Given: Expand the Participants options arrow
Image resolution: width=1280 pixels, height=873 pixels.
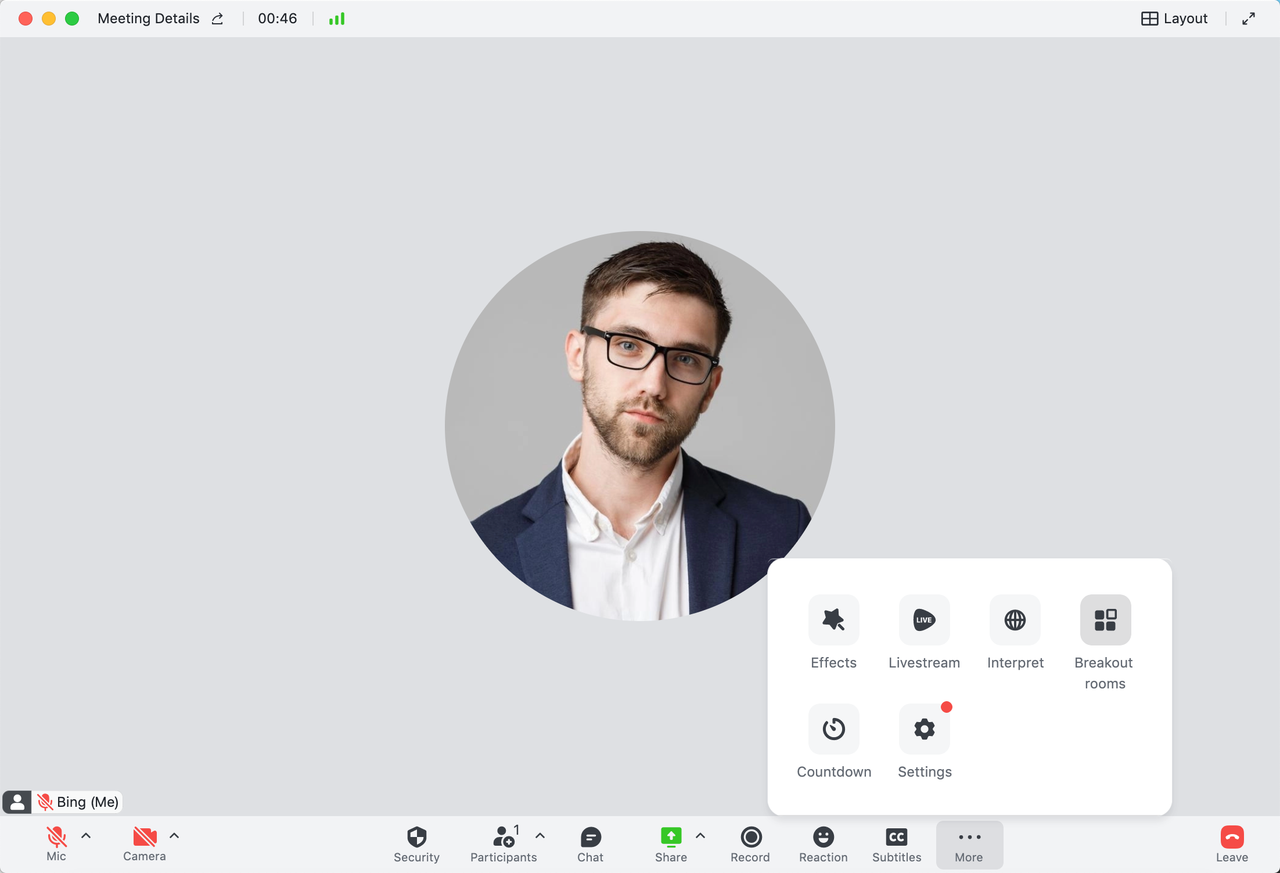Looking at the screenshot, I should pos(540,836).
